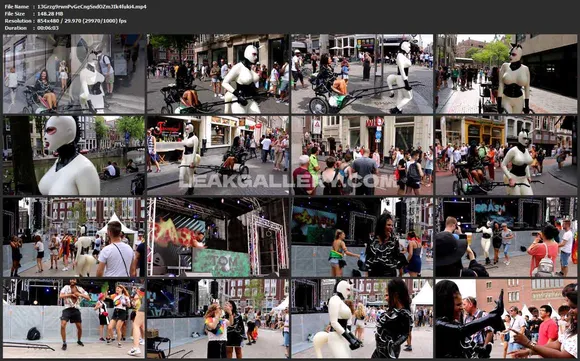This screenshot has height=361, width=580.
Task: Open thumbnail of spectator crowd watching street
Action: 362,155
